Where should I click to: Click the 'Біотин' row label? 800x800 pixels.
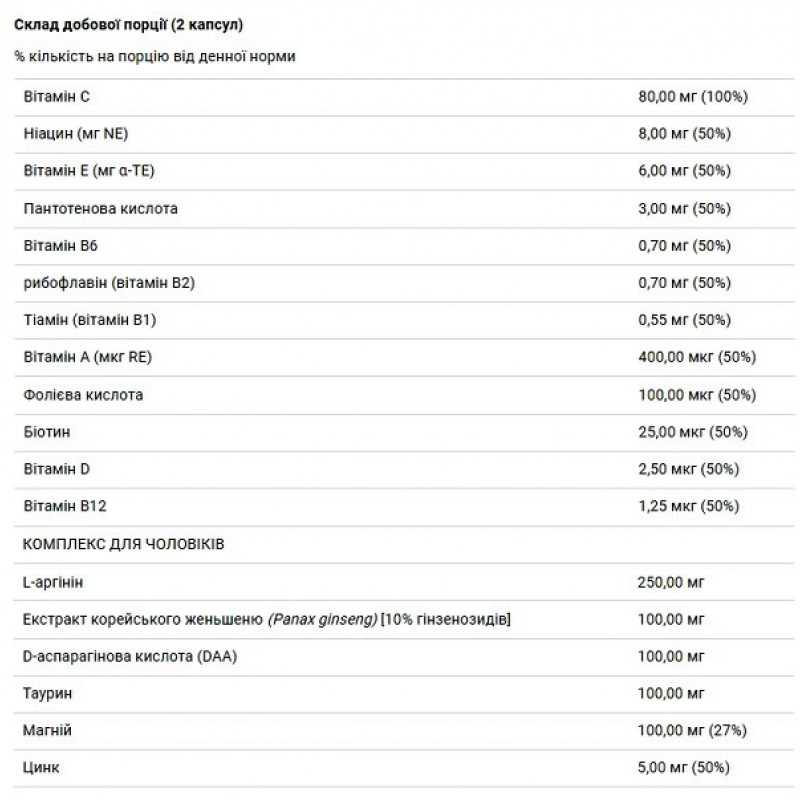click(x=46, y=432)
